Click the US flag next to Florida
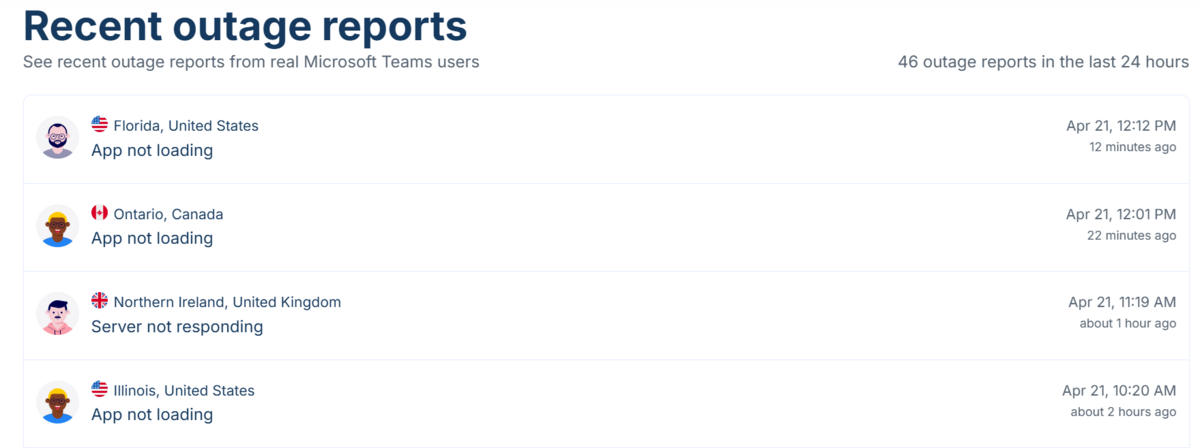Screen dimensions: 1200x448 99,125
